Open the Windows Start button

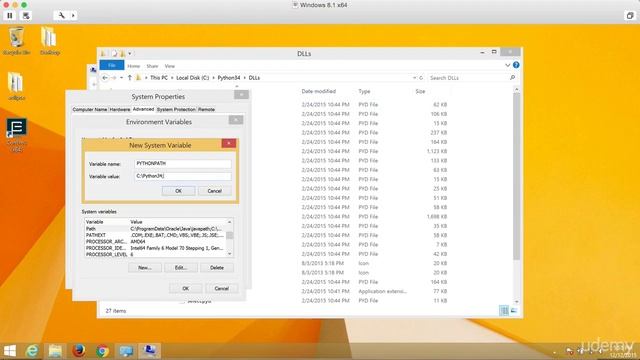[x=10, y=351]
